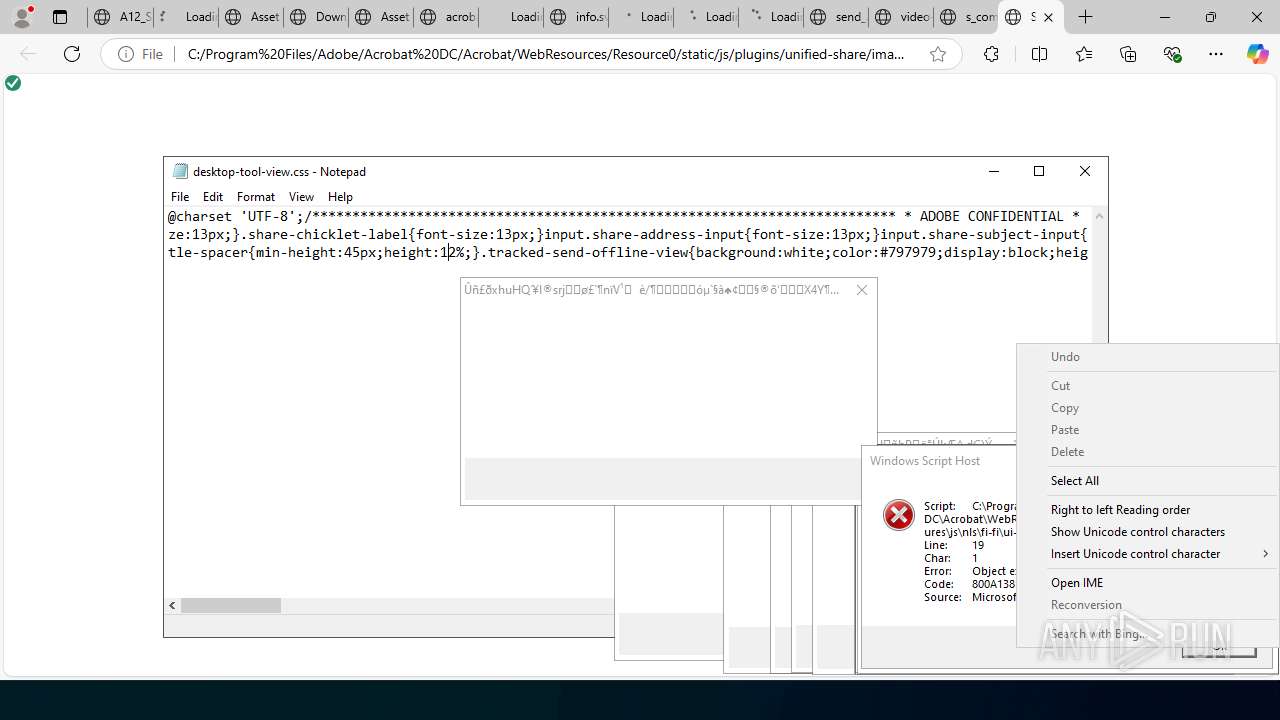Go back to the previous page

pyautogui.click(x=28, y=54)
